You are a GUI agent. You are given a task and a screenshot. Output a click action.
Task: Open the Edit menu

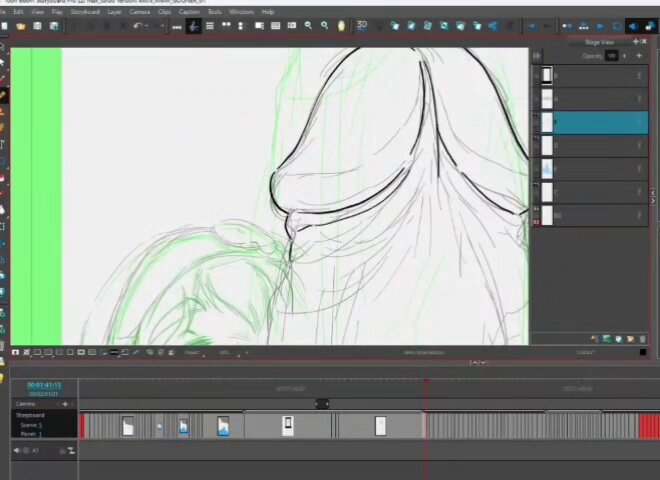coord(18,12)
